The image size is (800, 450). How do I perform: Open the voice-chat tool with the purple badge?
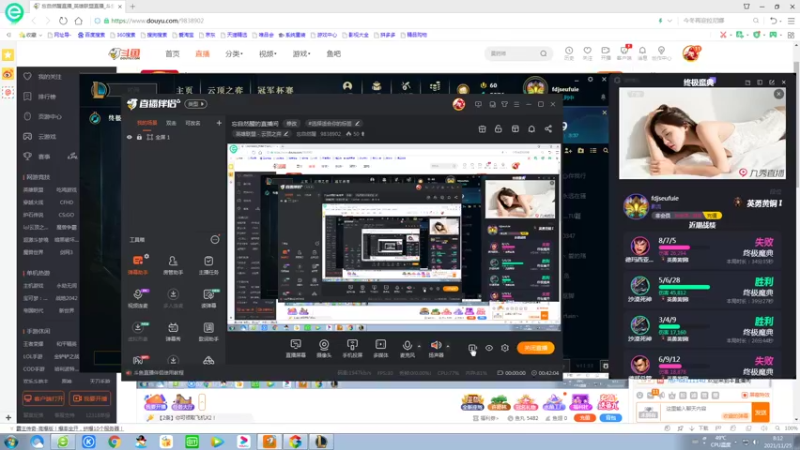coord(138,298)
